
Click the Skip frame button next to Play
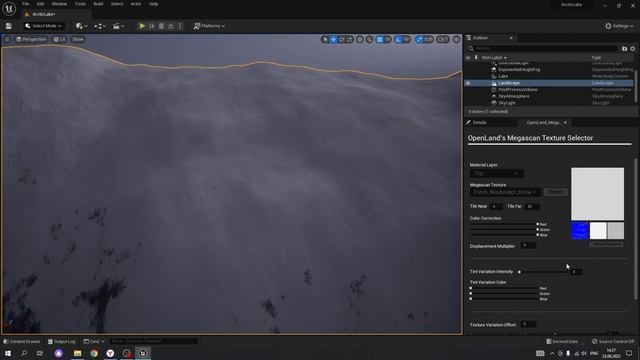pyautogui.click(x=152, y=26)
